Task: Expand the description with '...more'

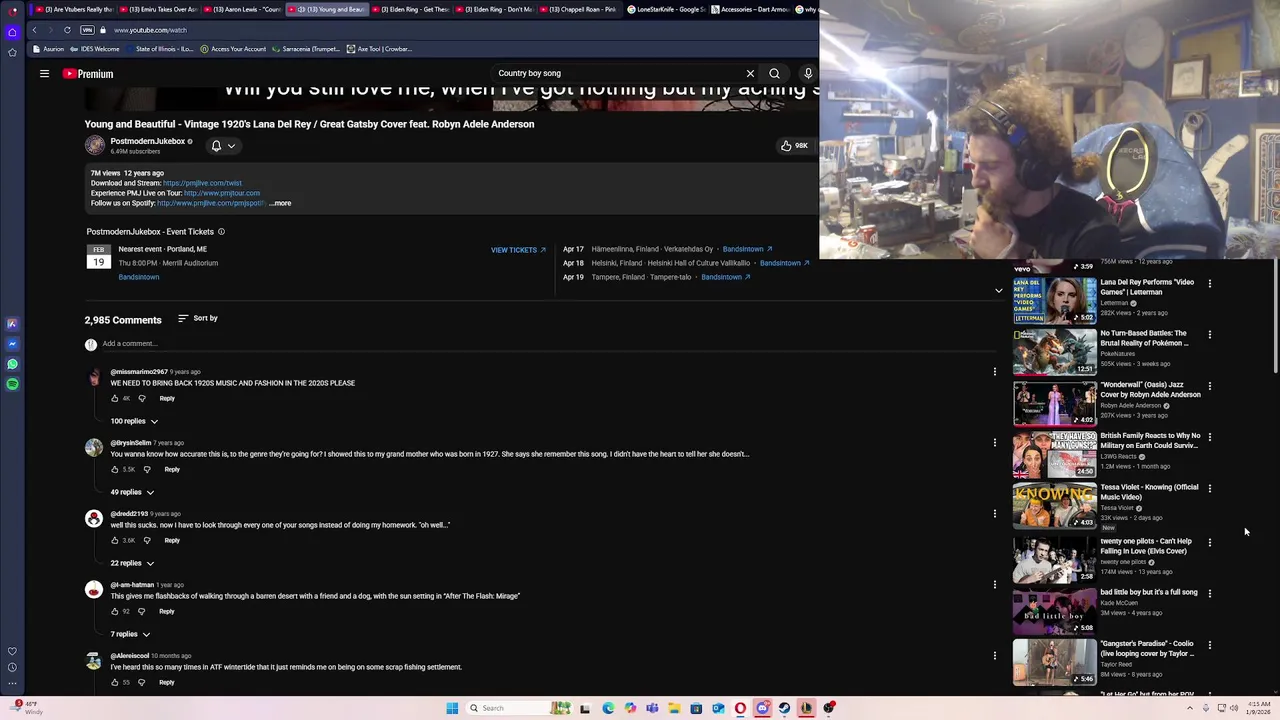Action: point(280,203)
